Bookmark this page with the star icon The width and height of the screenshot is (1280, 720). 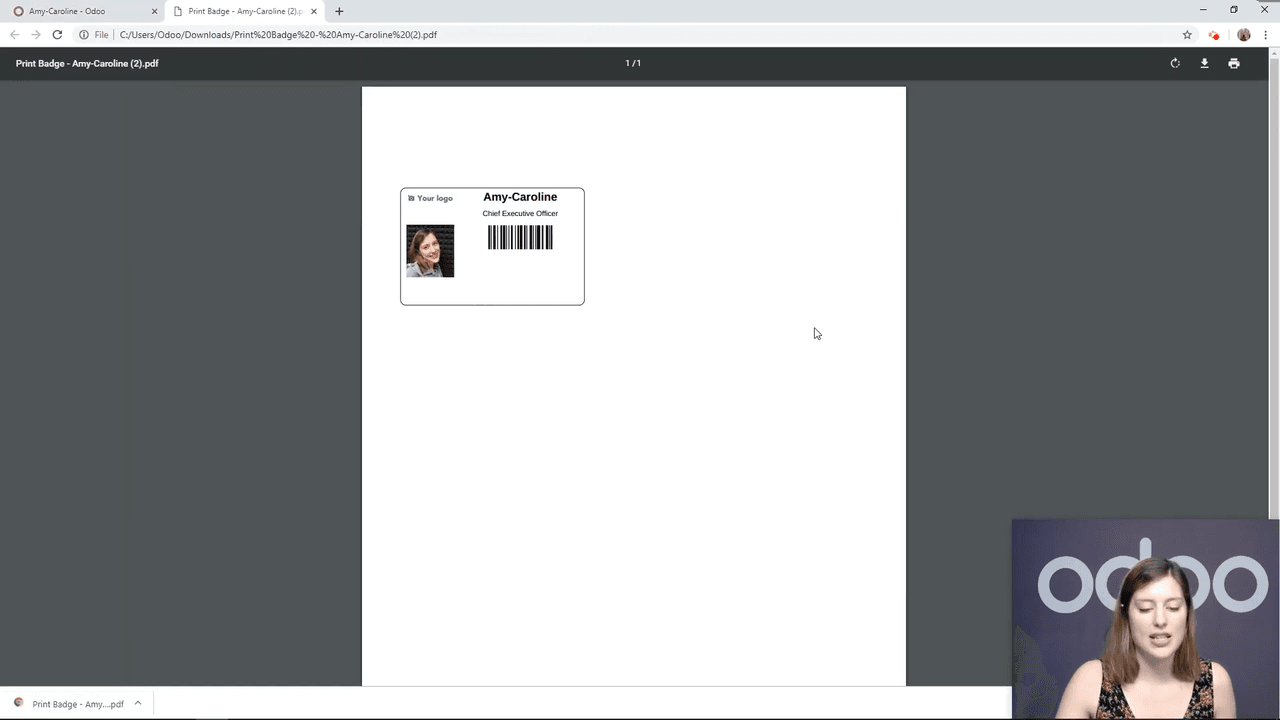point(1187,35)
